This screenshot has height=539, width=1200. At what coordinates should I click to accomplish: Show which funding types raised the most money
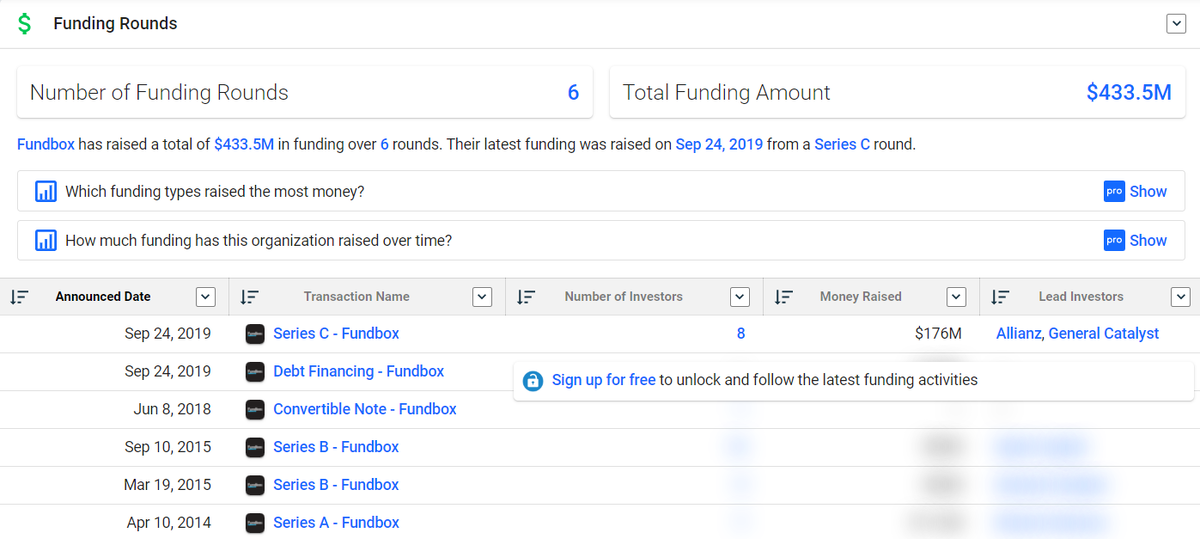click(x=1148, y=191)
